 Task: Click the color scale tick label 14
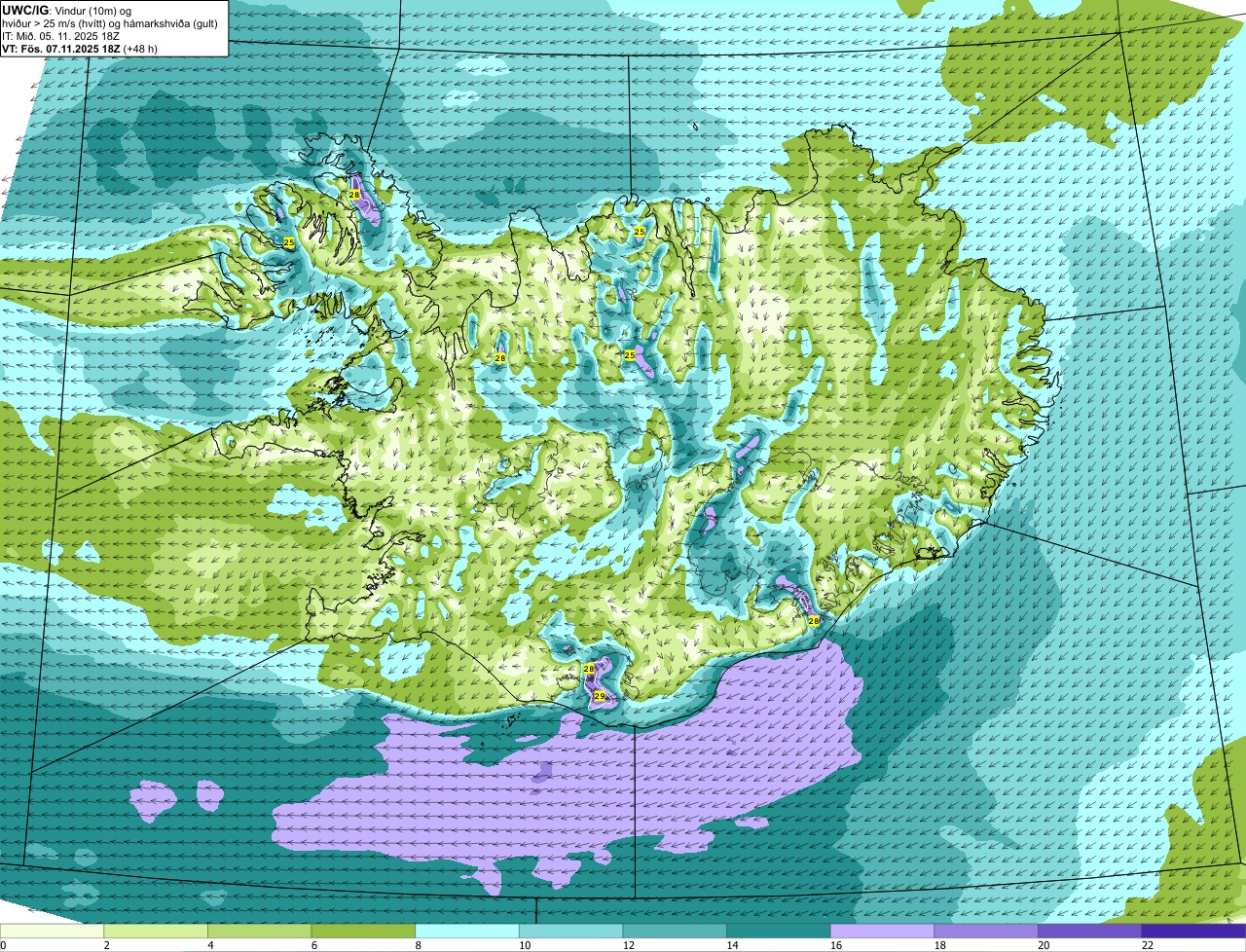click(x=732, y=945)
